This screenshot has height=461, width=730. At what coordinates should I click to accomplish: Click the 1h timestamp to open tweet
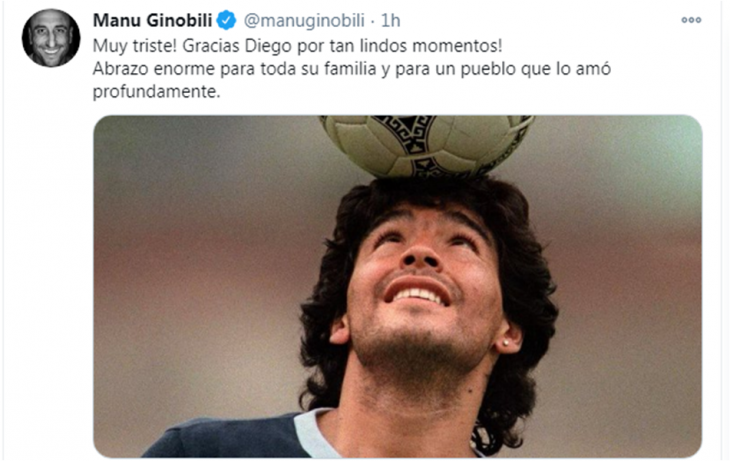[391, 20]
